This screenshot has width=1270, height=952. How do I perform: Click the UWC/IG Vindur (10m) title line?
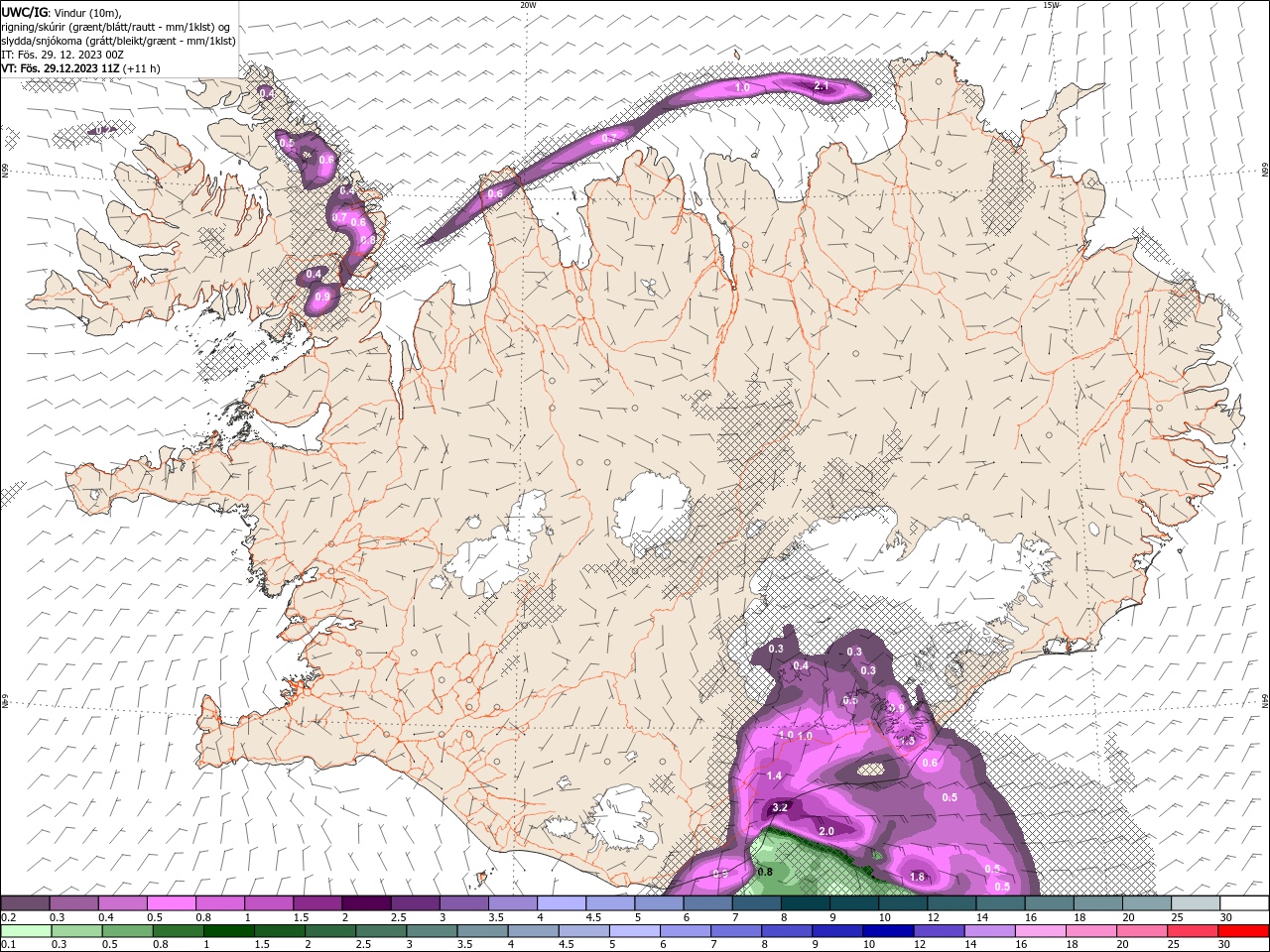click(x=62, y=12)
